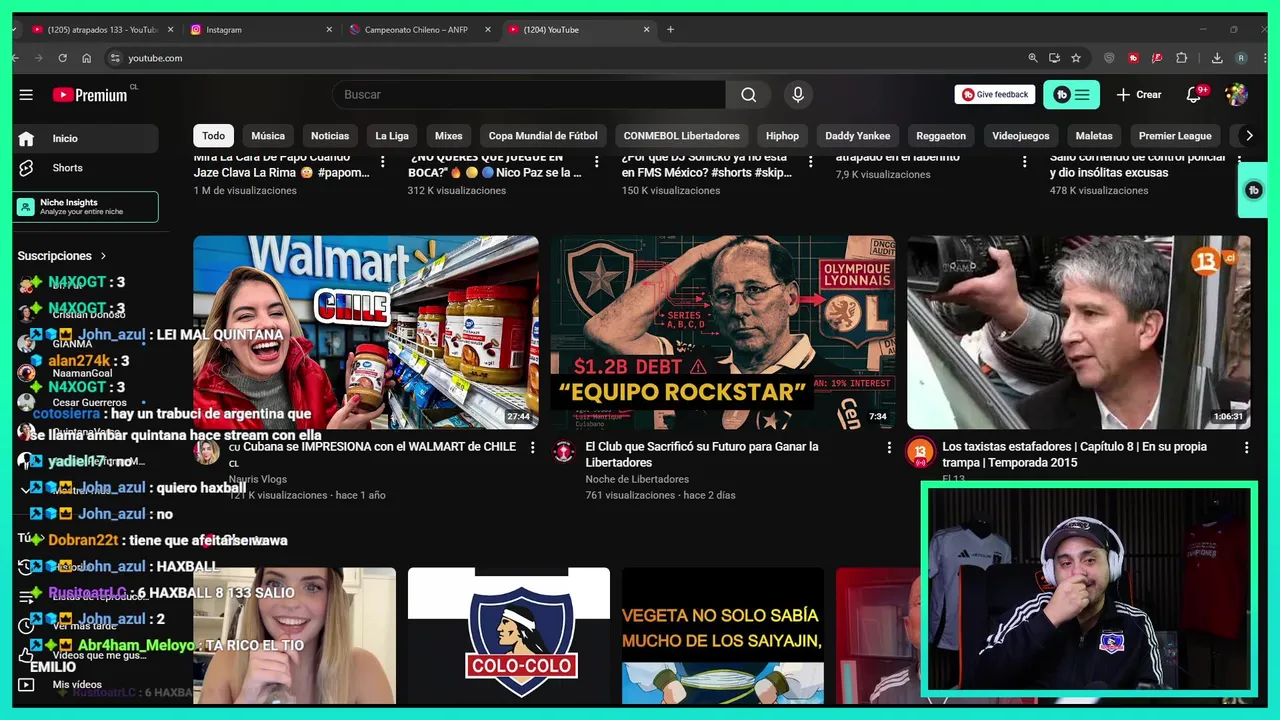Open the Chrome profile R avatar
1280x720 pixels.
point(1241,58)
